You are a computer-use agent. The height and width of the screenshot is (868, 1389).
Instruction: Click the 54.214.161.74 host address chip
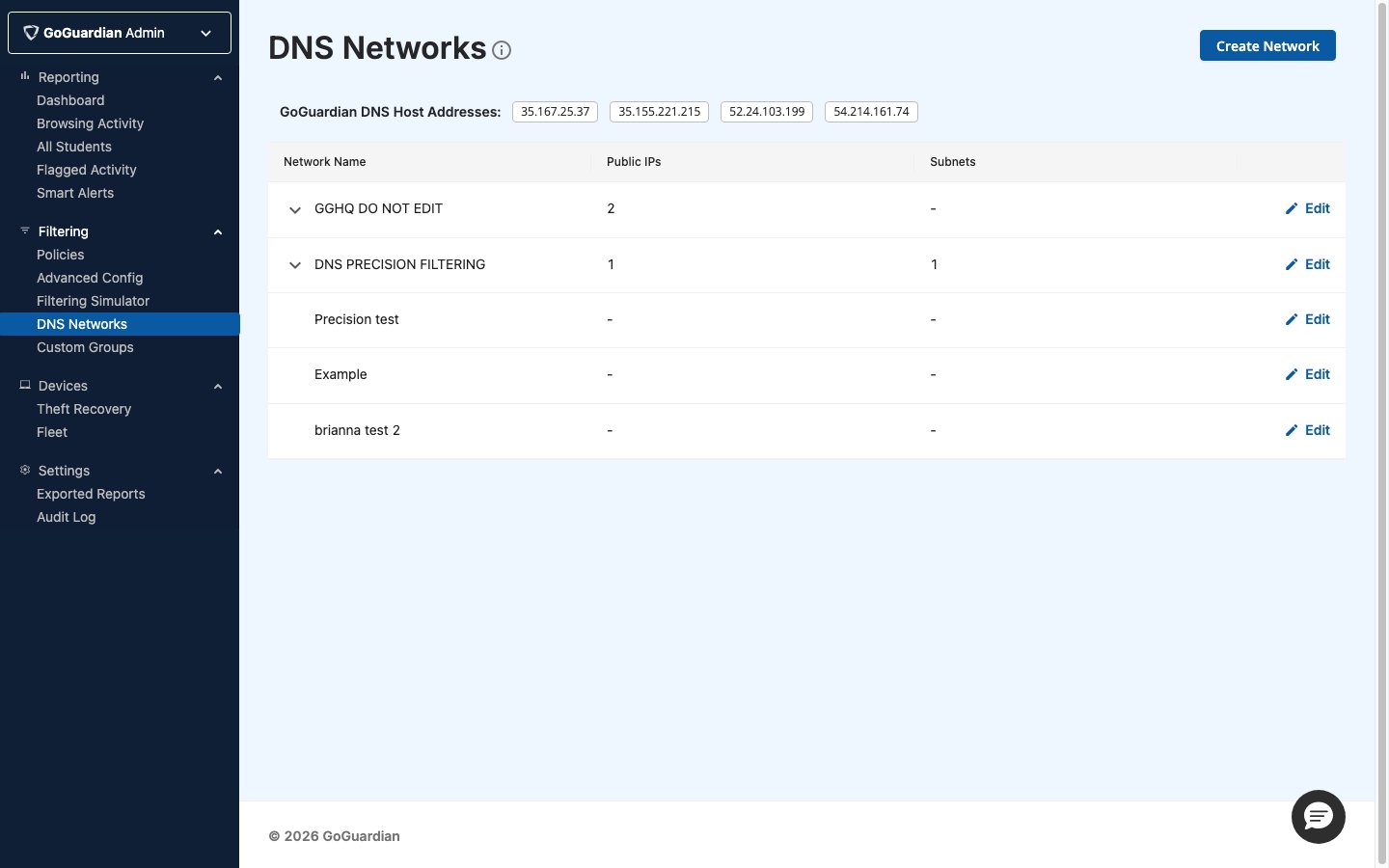(871, 112)
